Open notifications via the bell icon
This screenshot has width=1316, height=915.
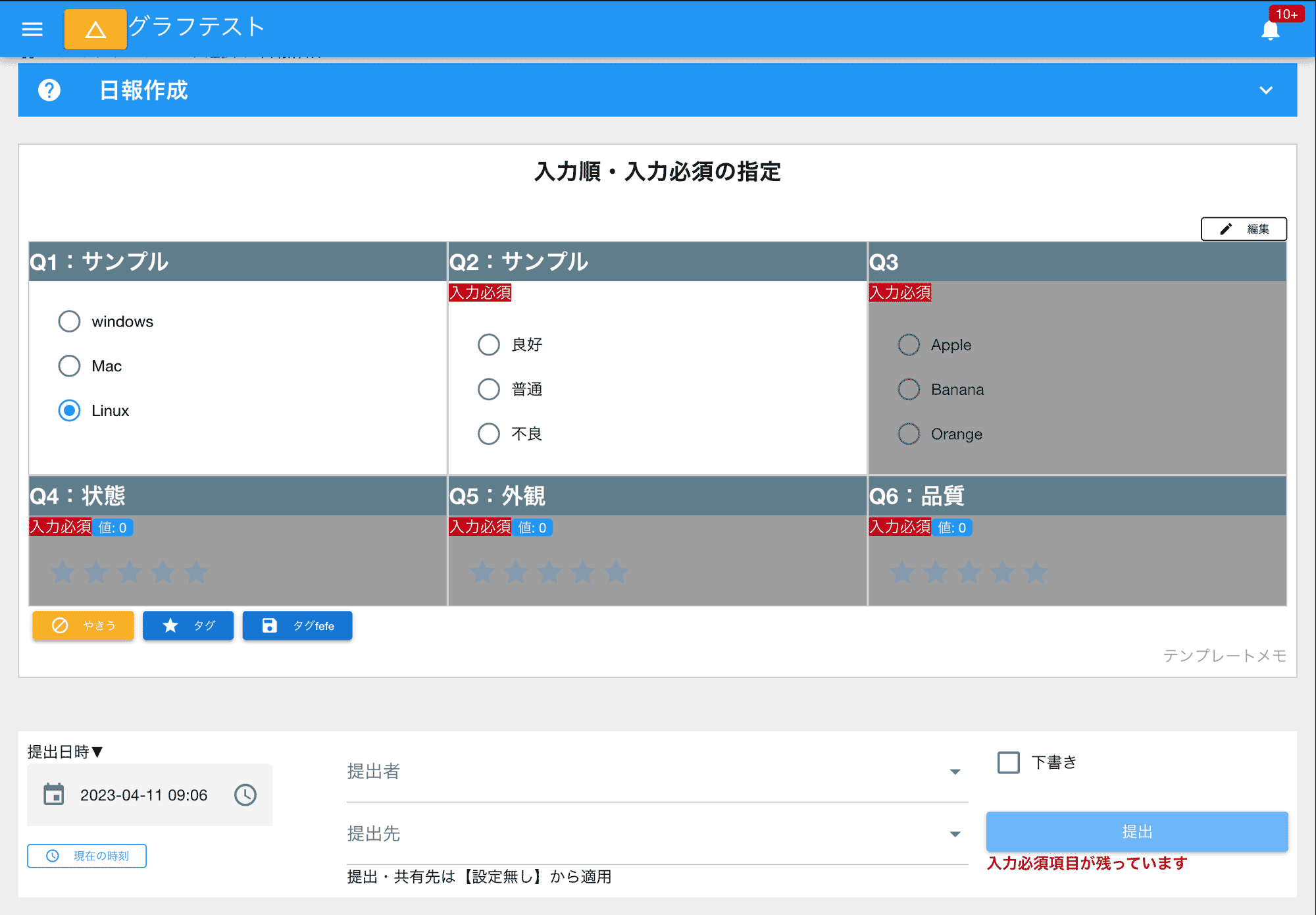click(x=1271, y=29)
